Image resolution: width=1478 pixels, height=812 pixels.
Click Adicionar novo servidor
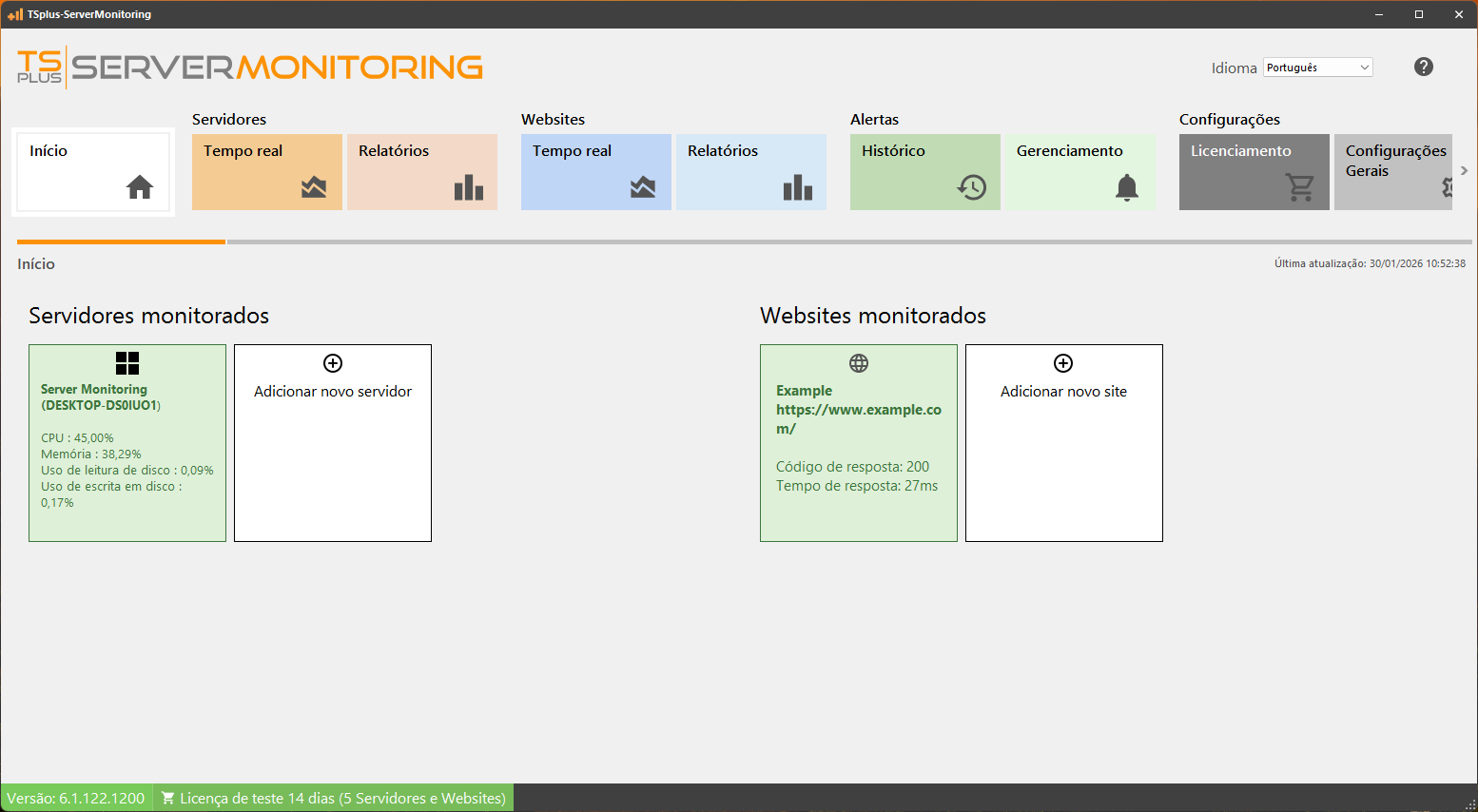[332, 391]
